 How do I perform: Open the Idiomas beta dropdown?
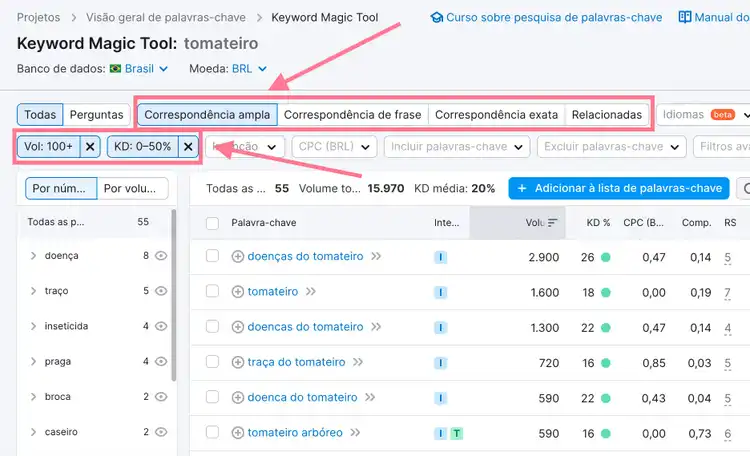click(703, 115)
